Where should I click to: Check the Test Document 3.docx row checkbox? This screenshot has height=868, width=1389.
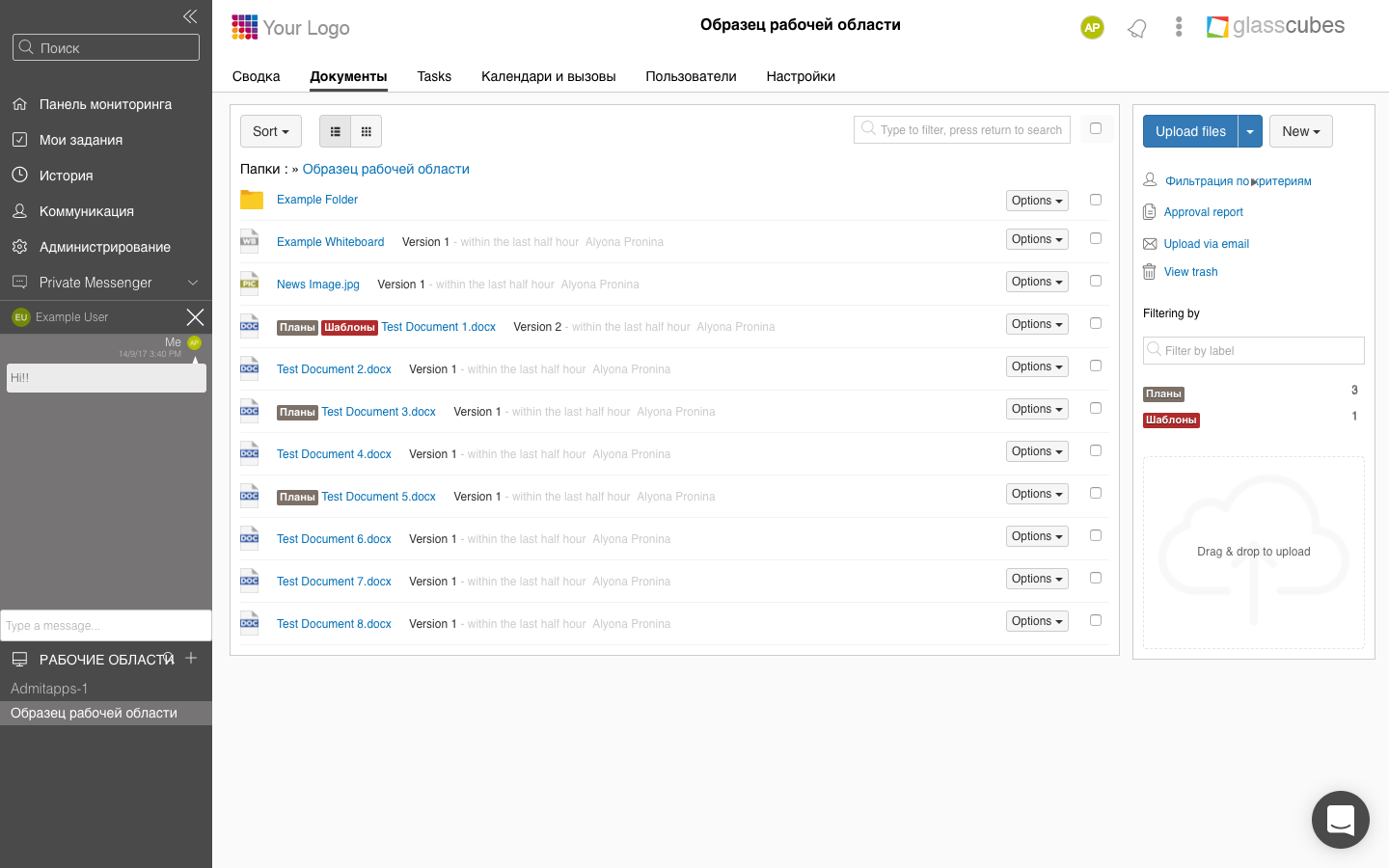point(1096,408)
